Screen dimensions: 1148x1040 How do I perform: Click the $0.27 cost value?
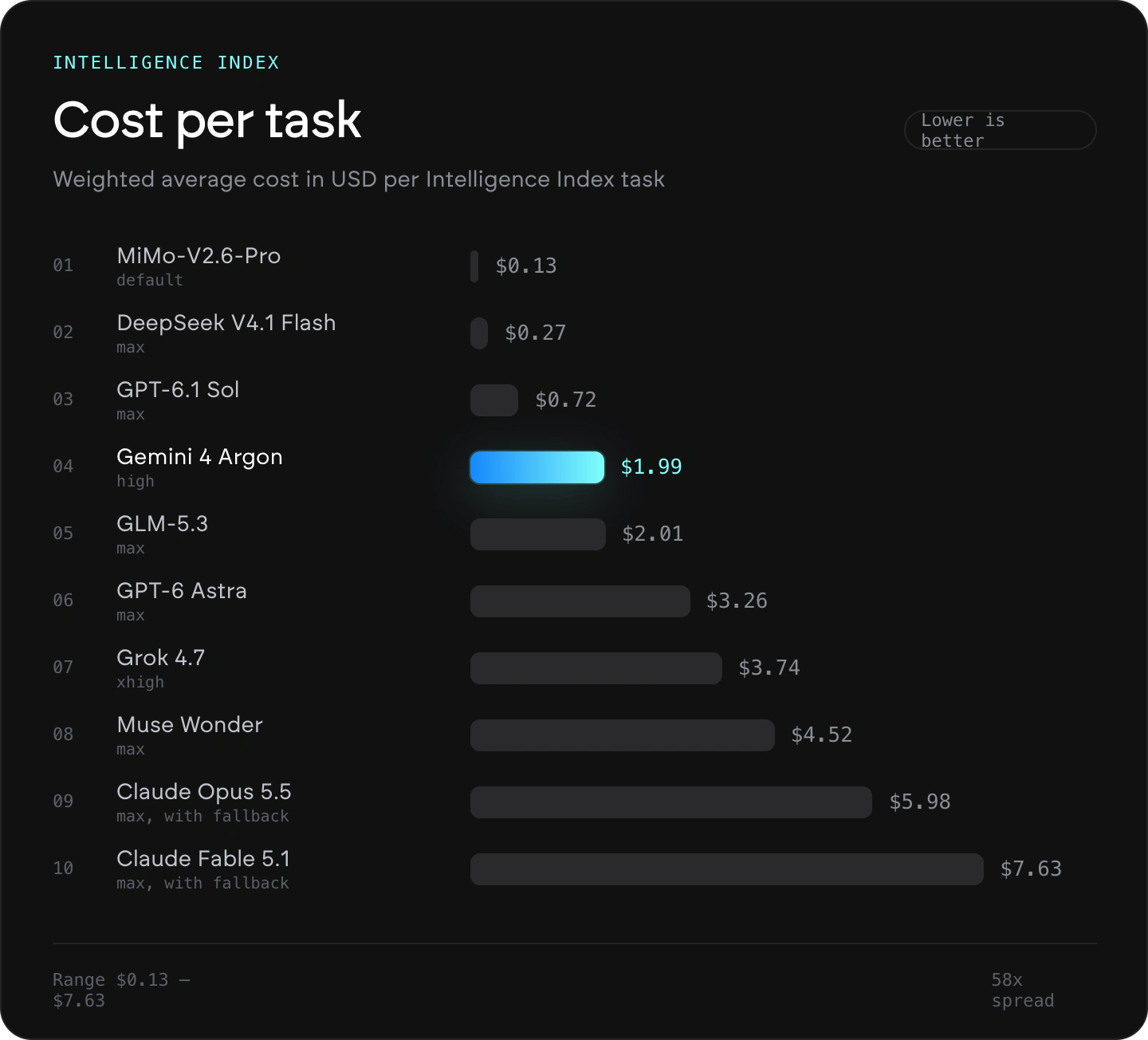tap(536, 333)
